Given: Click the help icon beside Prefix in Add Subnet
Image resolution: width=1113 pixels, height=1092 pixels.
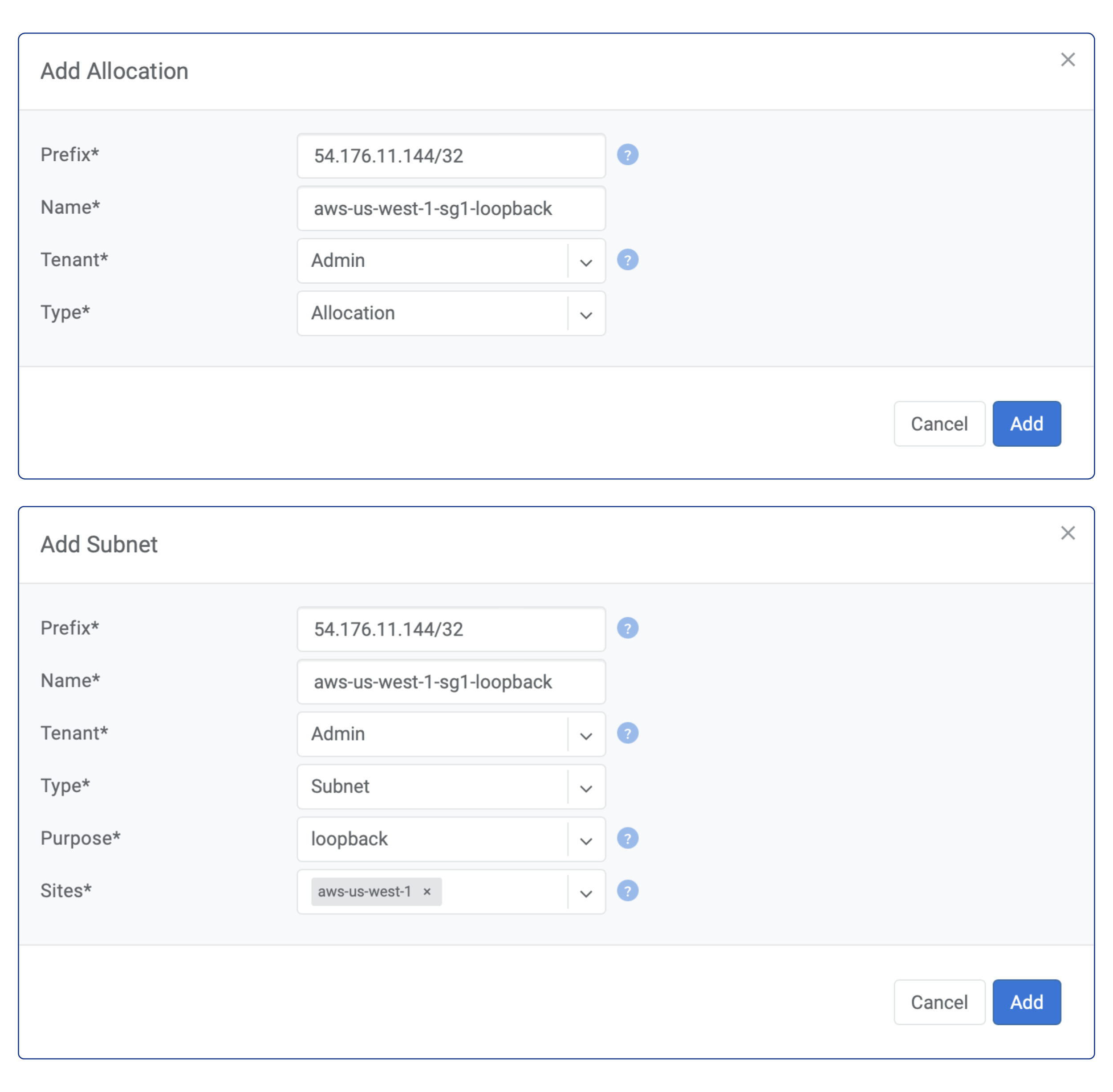Looking at the screenshot, I should pyautogui.click(x=629, y=628).
